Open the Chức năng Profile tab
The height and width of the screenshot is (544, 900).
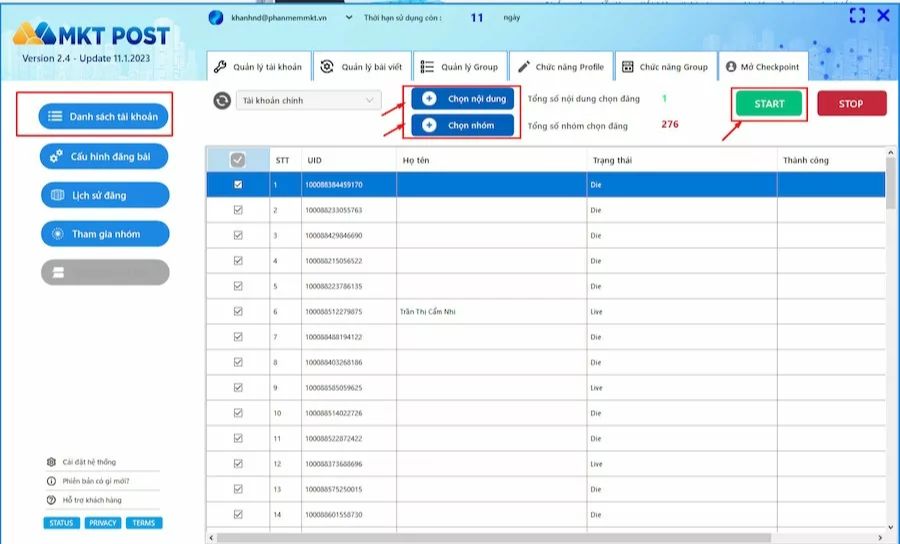(x=560, y=67)
